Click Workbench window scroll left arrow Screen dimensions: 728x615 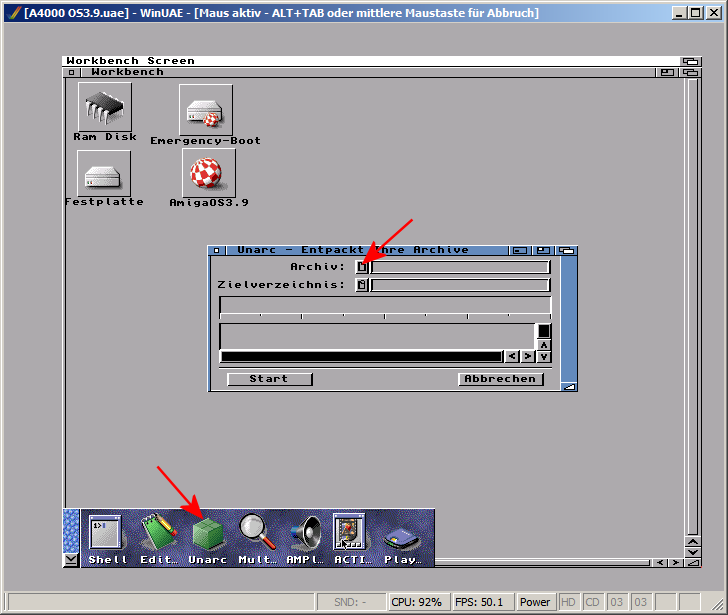660,563
